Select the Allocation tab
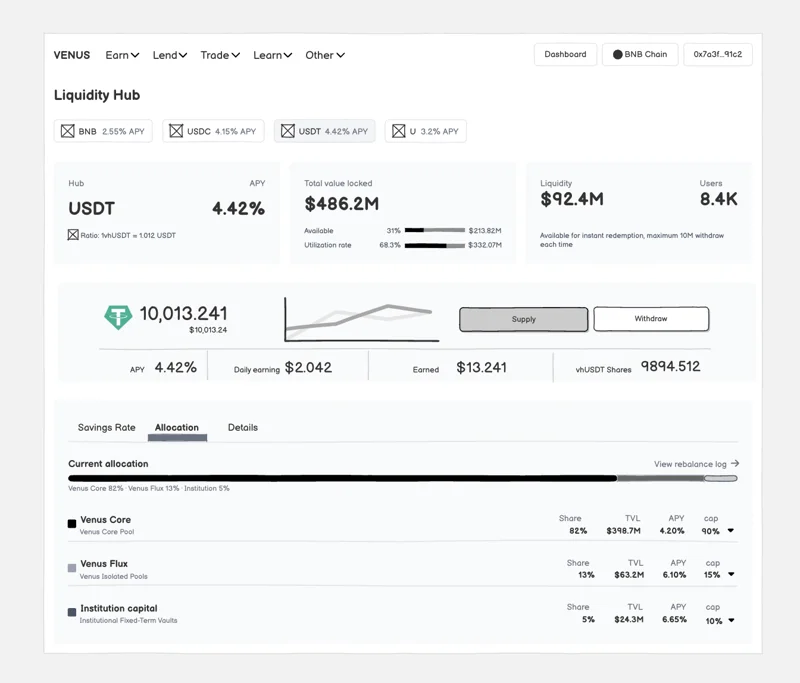The image size is (800, 683). pos(177,427)
